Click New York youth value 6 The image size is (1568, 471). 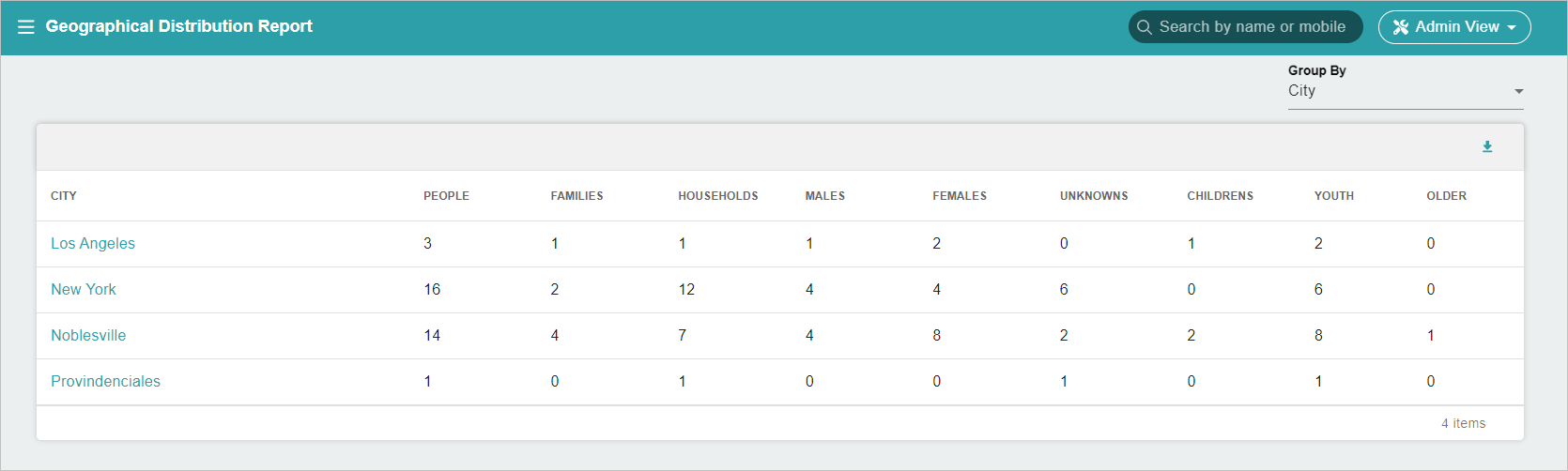pos(1318,289)
